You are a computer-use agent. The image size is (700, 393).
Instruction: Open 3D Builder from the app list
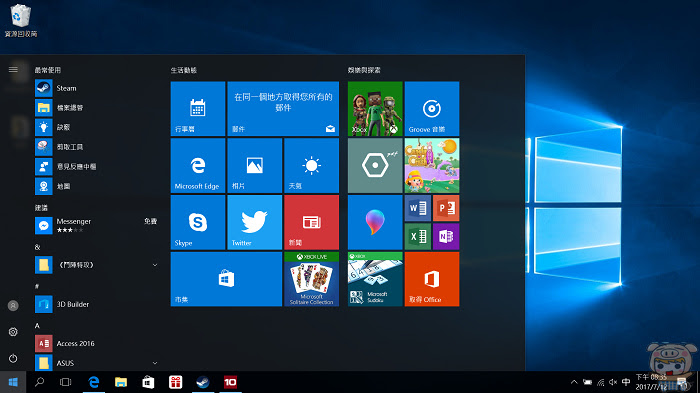click(96, 304)
